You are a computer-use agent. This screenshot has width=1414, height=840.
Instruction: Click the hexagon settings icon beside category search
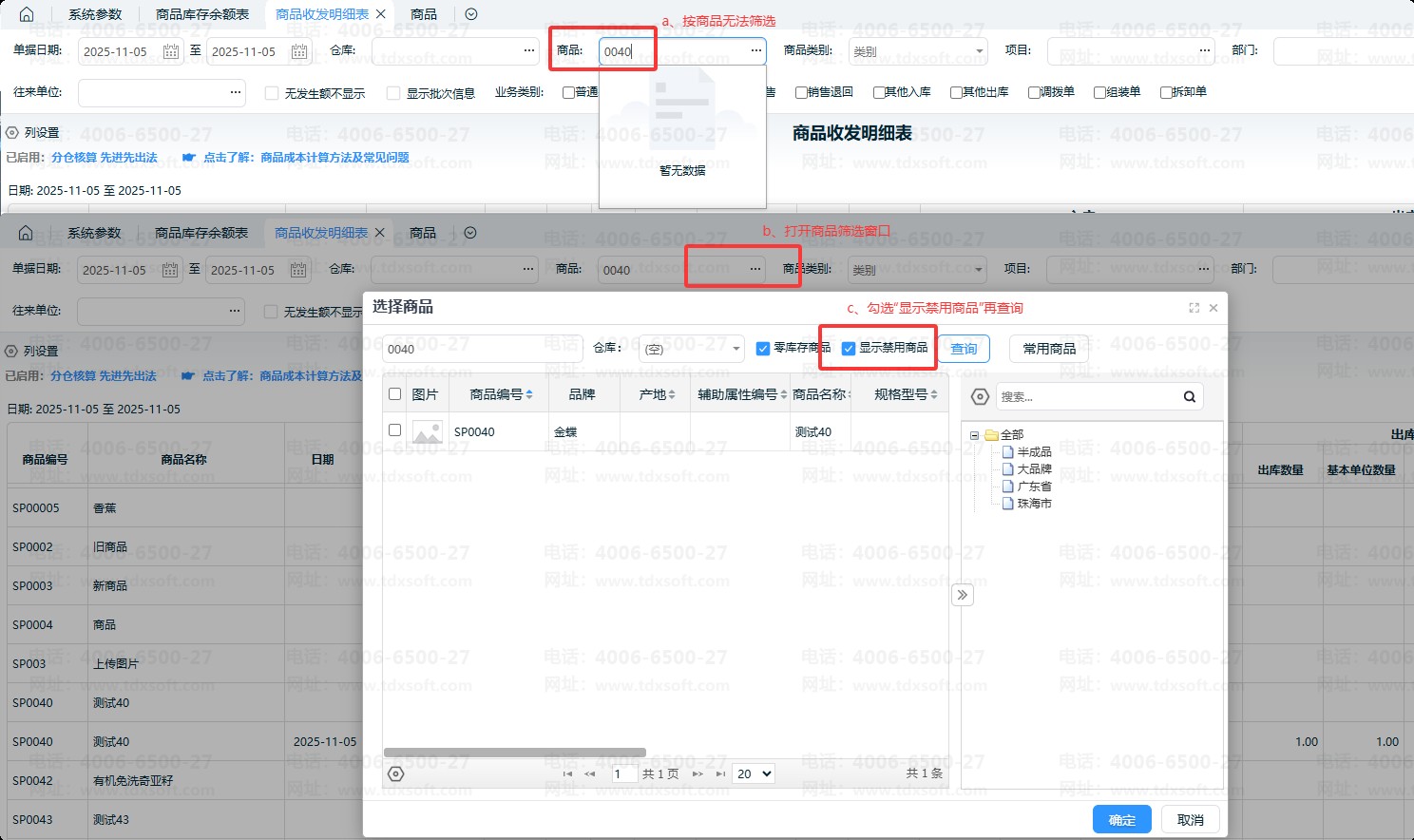click(980, 397)
